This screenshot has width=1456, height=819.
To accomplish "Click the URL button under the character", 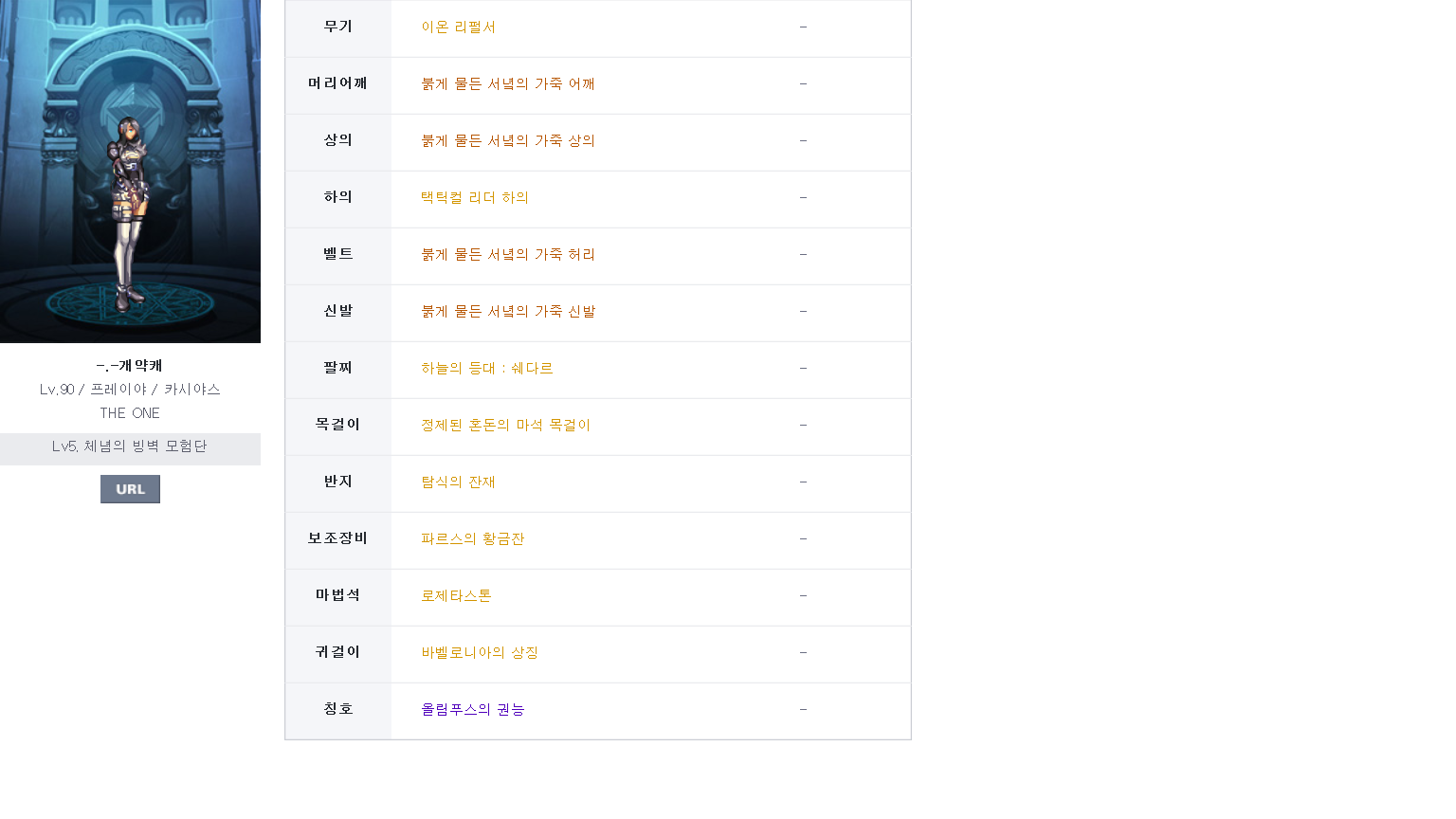I will [130, 489].
